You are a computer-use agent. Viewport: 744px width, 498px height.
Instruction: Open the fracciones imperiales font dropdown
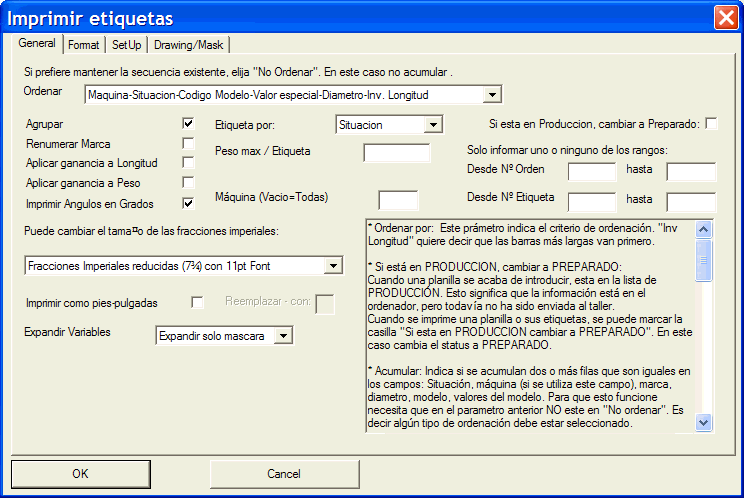coord(333,265)
